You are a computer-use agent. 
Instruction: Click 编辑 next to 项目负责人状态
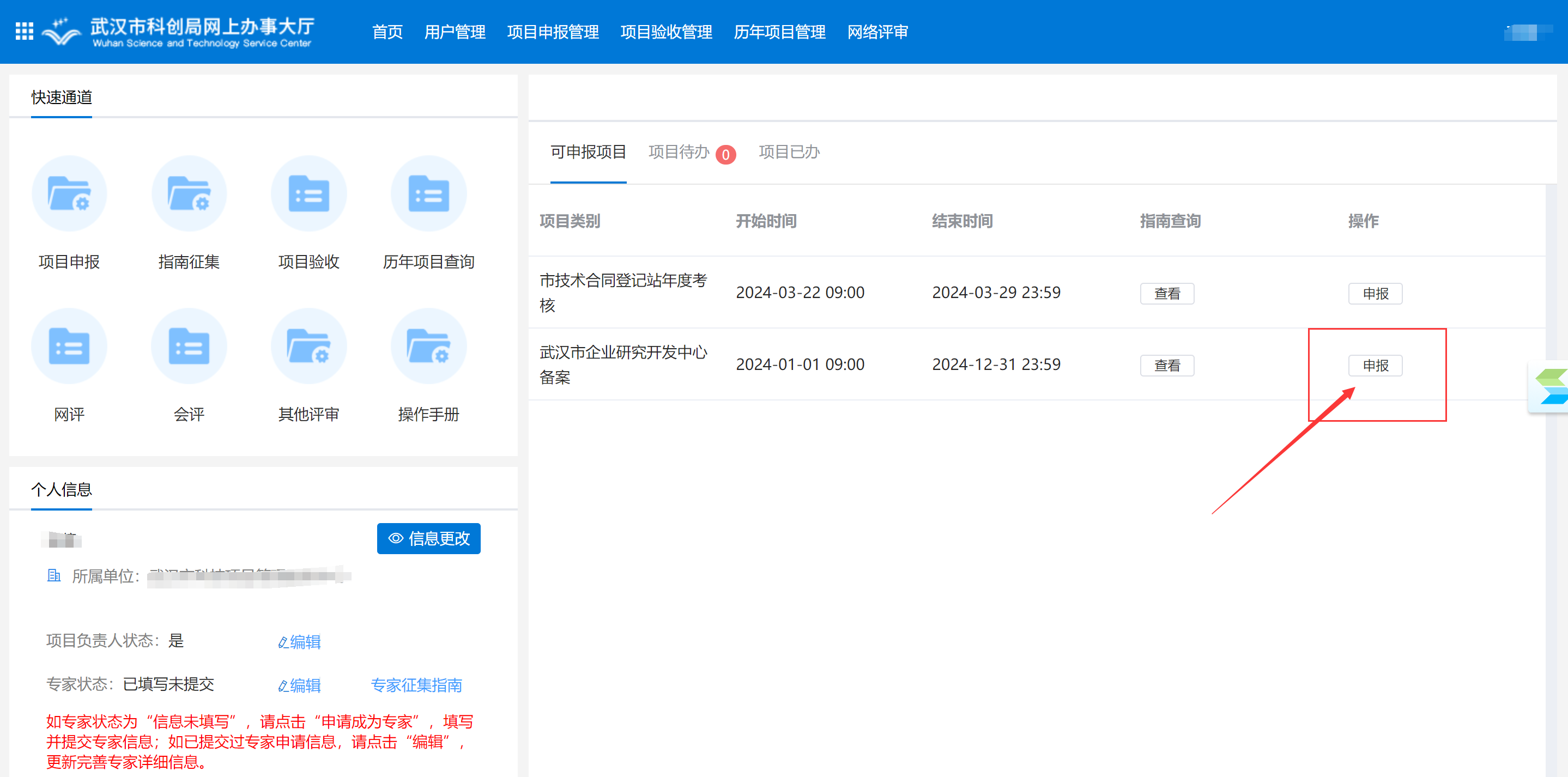(x=299, y=642)
